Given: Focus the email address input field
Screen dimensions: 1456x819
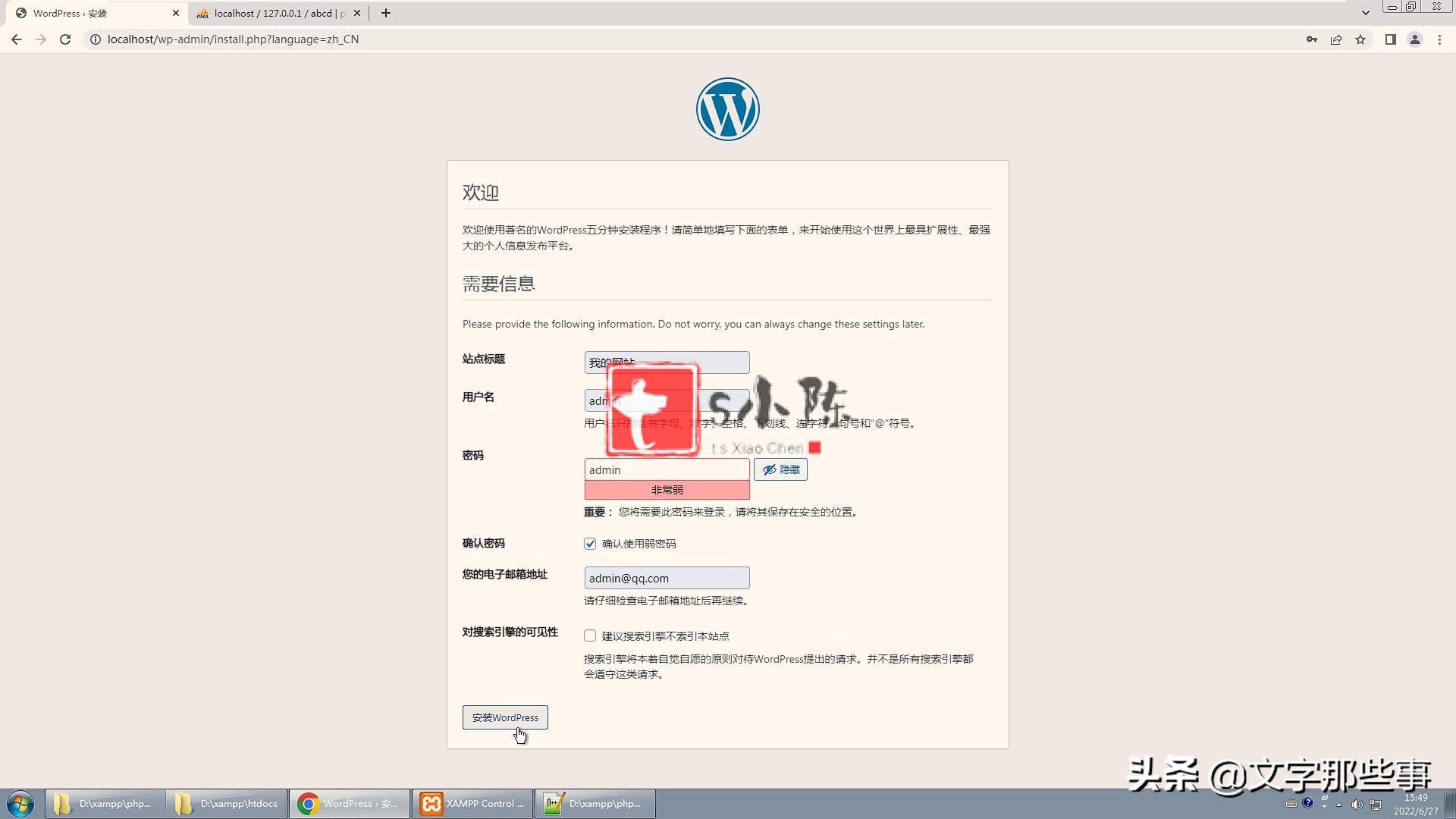Looking at the screenshot, I should 667,578.
